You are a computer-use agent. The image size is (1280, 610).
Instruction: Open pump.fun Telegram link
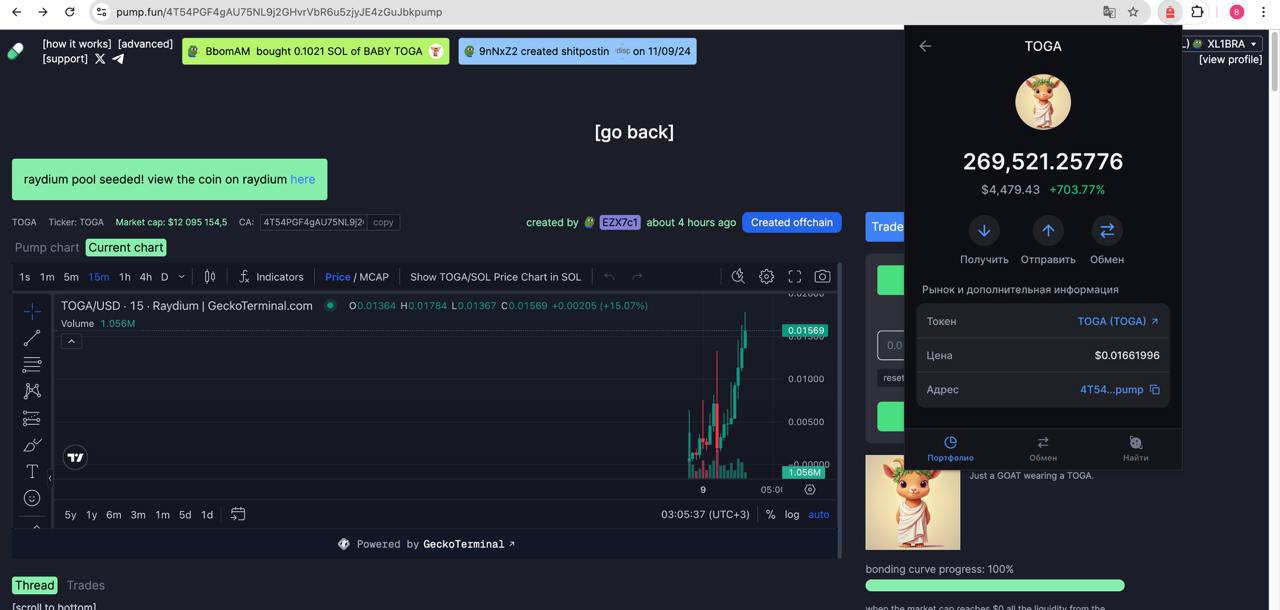tap(118, 59)
